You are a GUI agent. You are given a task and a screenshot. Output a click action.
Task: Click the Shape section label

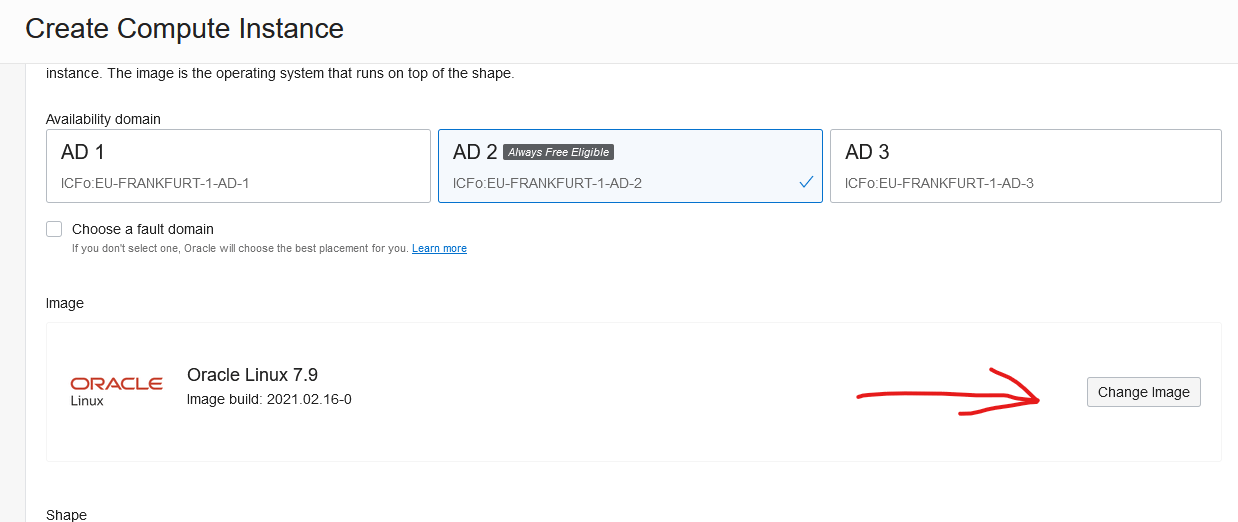pos(66,514)
